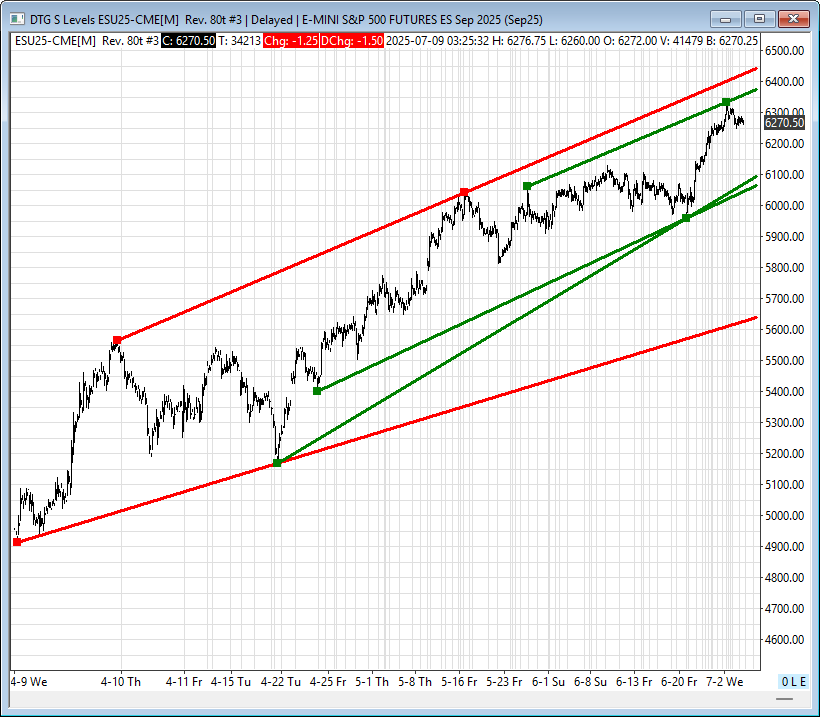Select red anchor point at 4-9 low
820x717 pixels.
point(17,542)
